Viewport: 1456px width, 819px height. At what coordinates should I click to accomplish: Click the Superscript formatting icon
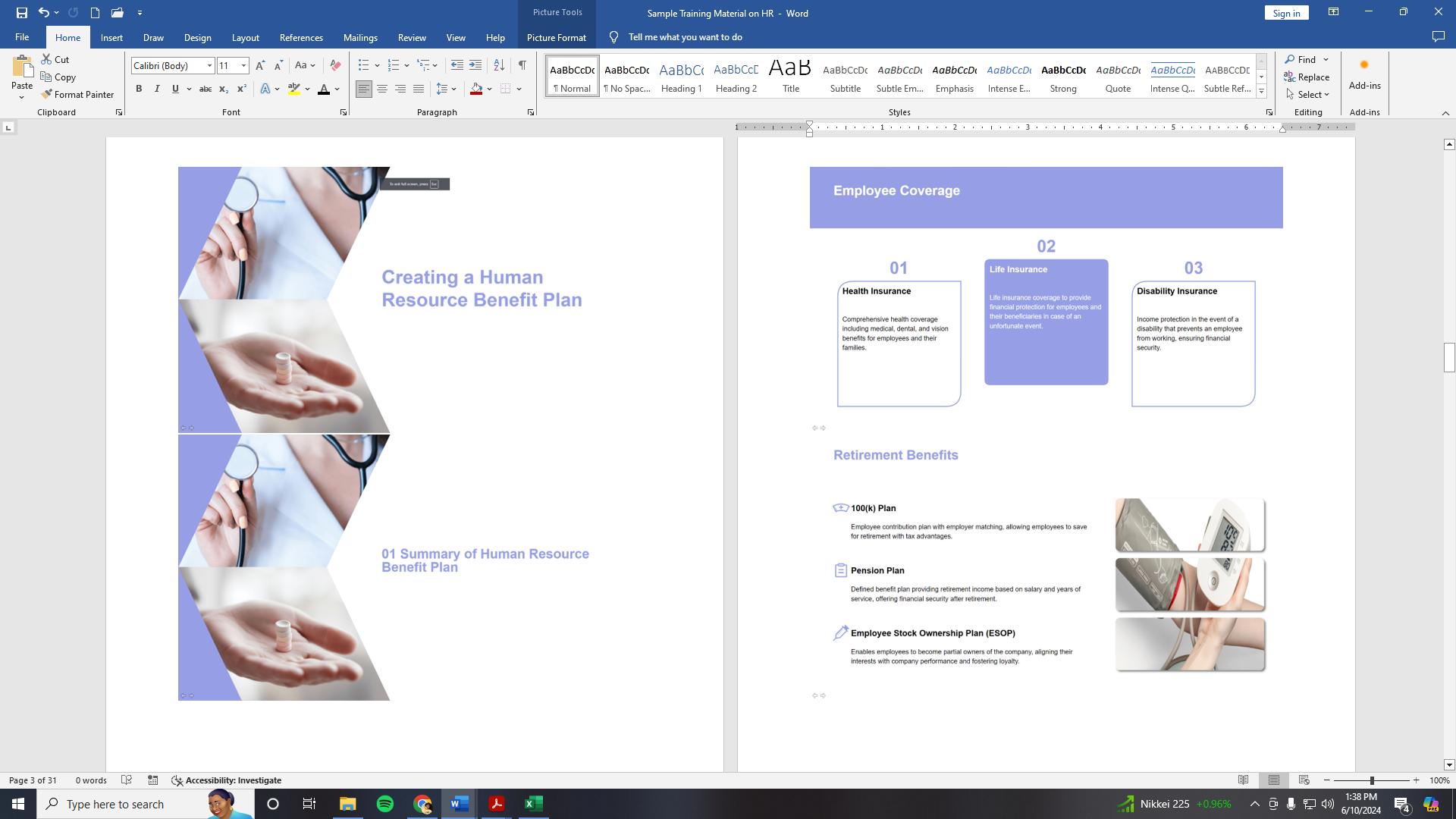[241, 89]
